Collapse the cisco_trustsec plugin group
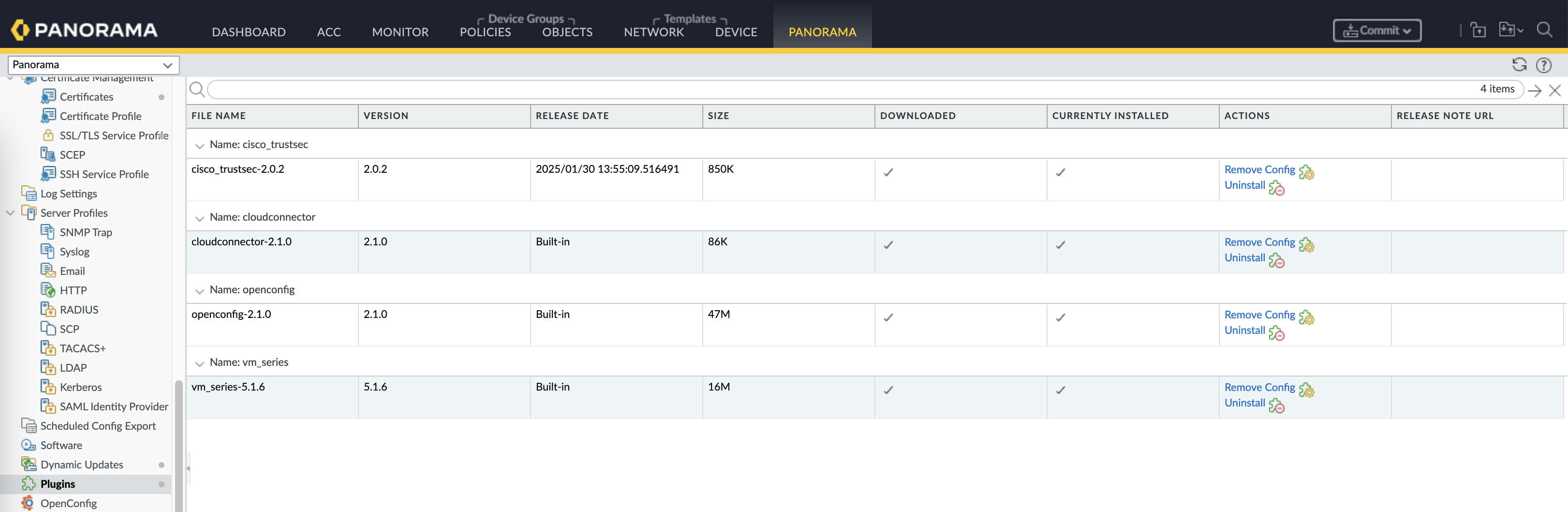 (199, 146)
